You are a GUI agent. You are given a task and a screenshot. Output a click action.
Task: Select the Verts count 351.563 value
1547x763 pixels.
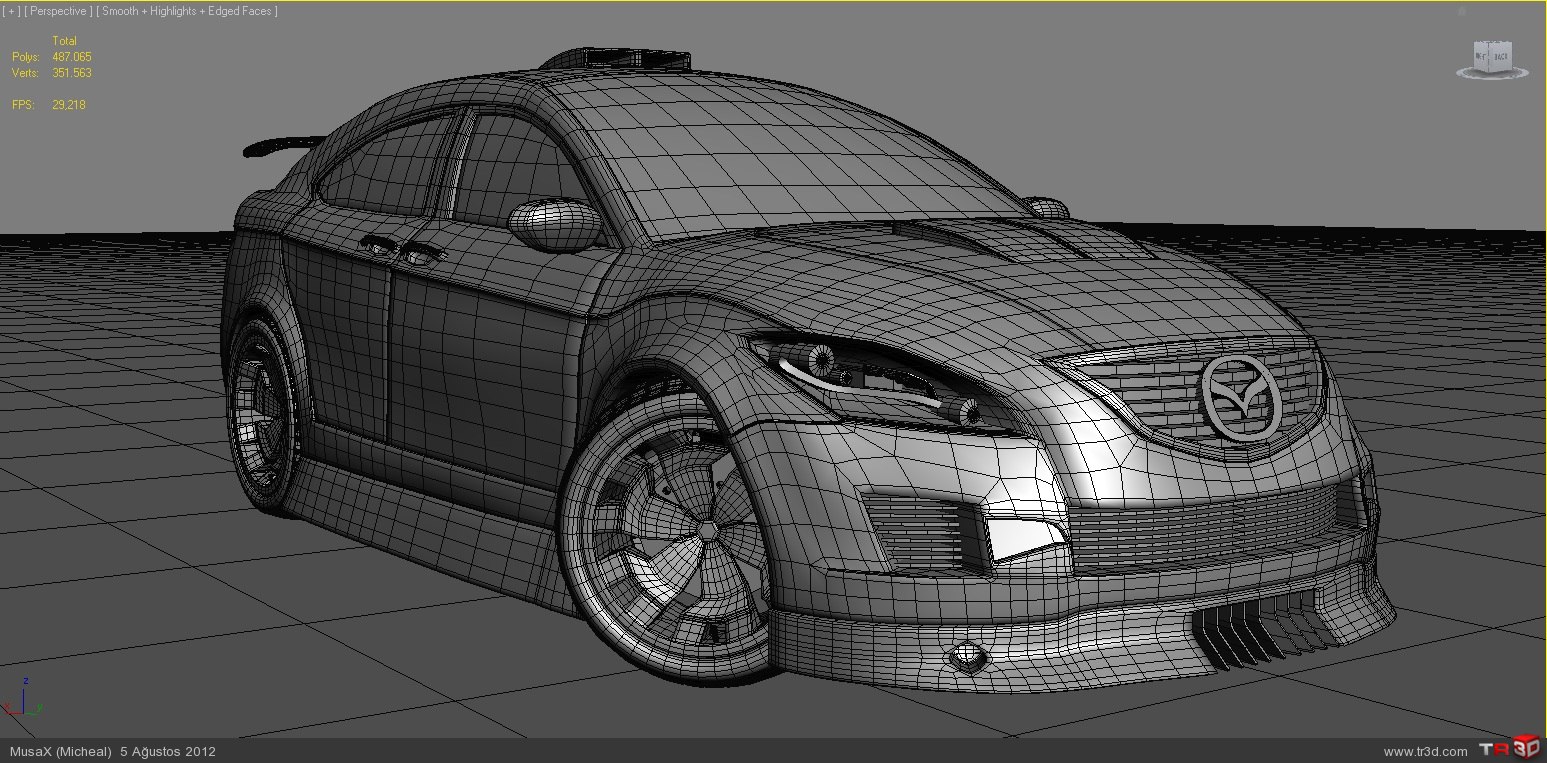72,73
